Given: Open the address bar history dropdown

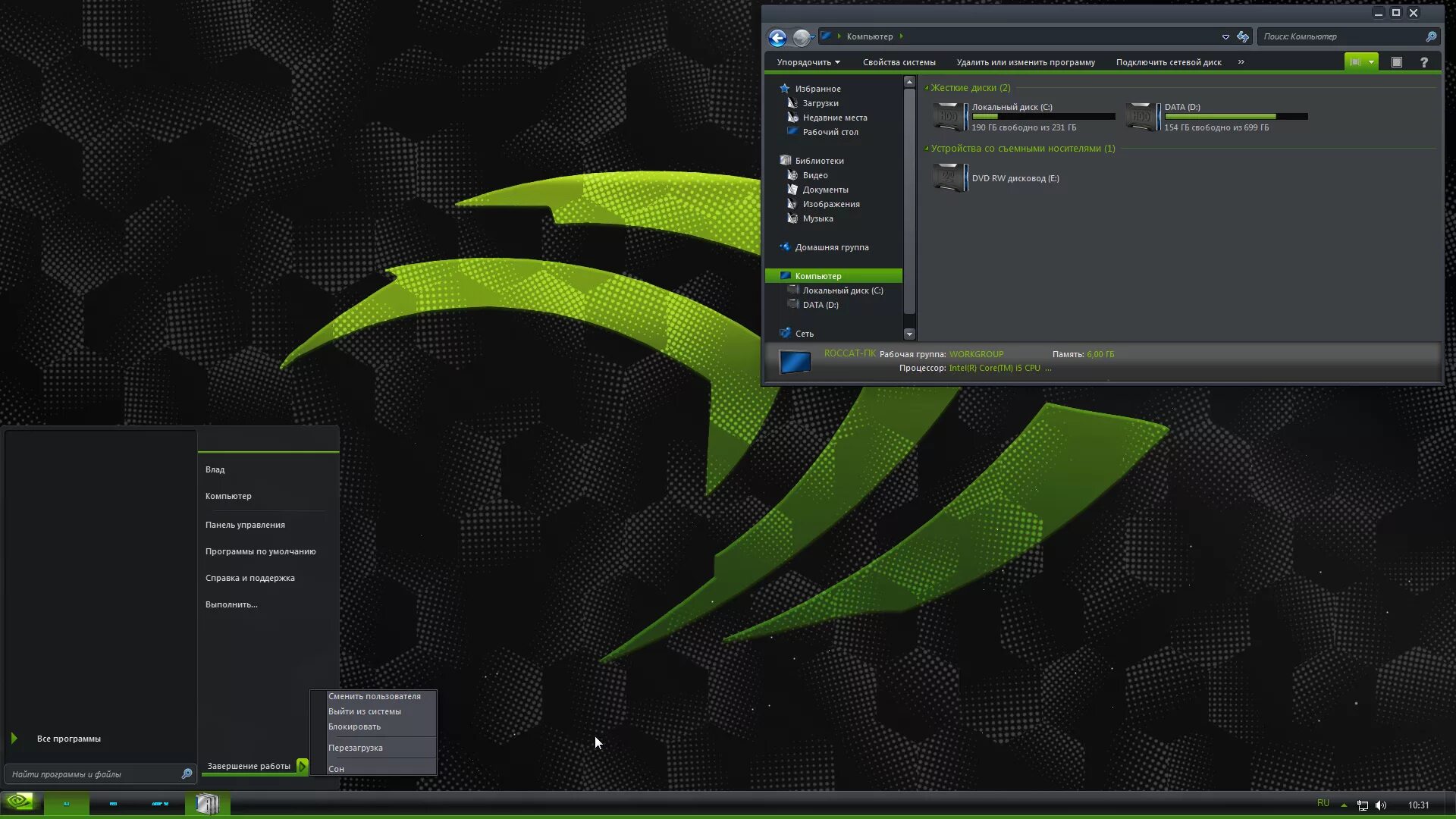Looking at the screenshot, I should tap(1225, 36).
